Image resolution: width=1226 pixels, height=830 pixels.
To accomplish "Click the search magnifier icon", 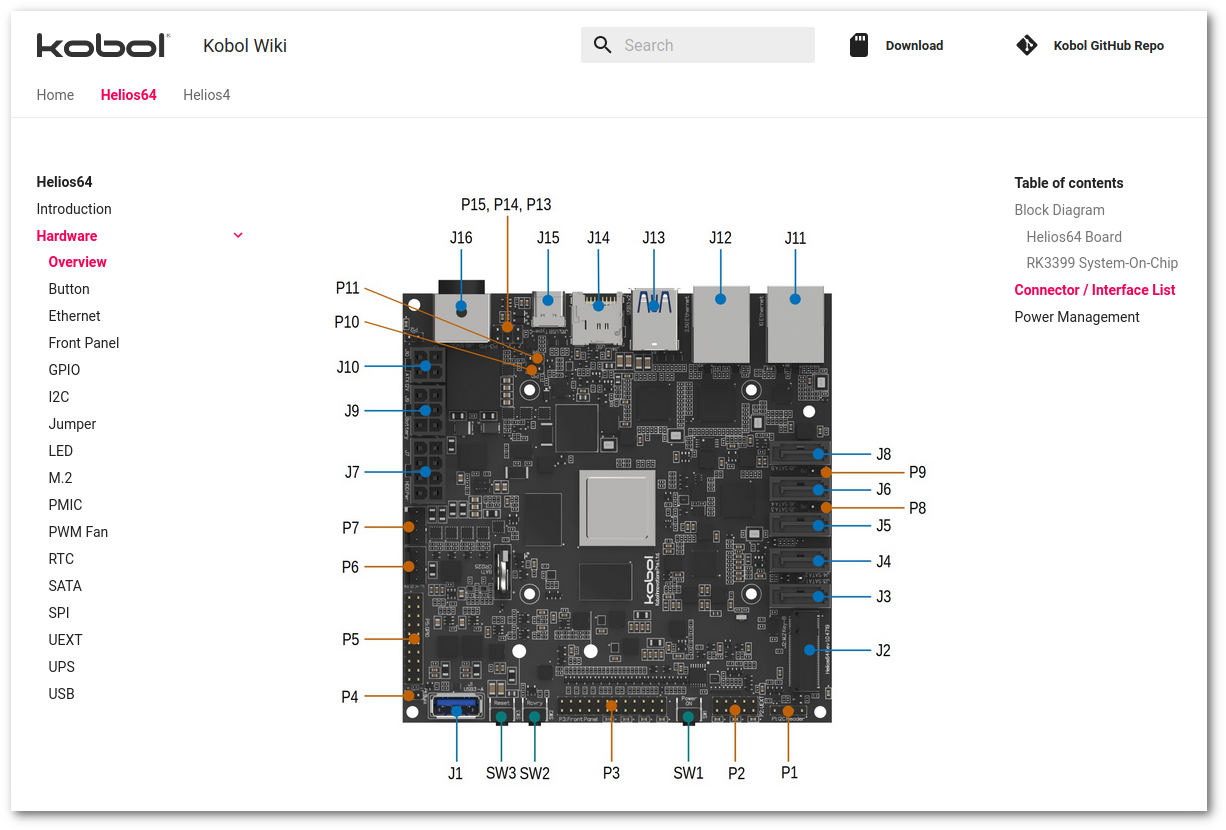I will pos(602,45).
